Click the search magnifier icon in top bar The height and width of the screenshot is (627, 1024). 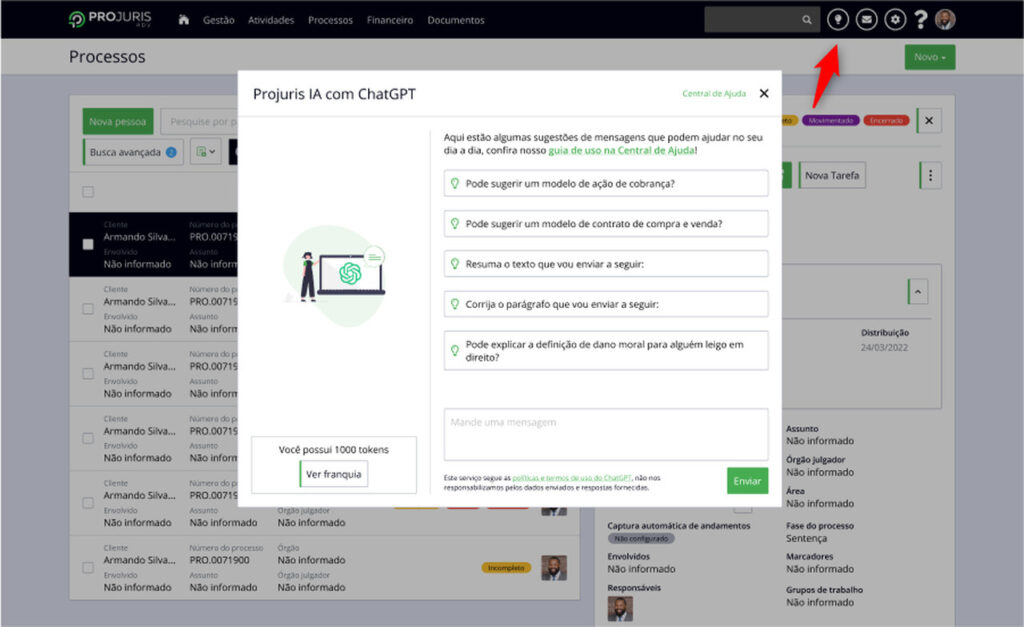click(x=807, y=20)
